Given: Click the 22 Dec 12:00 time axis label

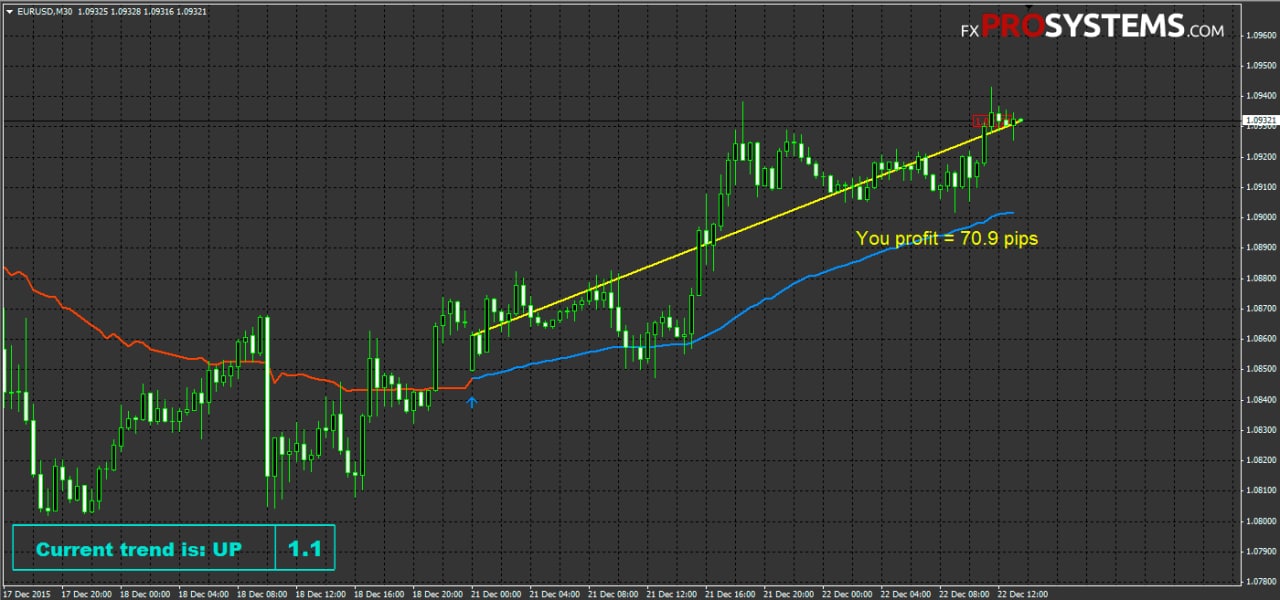Looking at the screenshot, I should (x=1024, y=593).
